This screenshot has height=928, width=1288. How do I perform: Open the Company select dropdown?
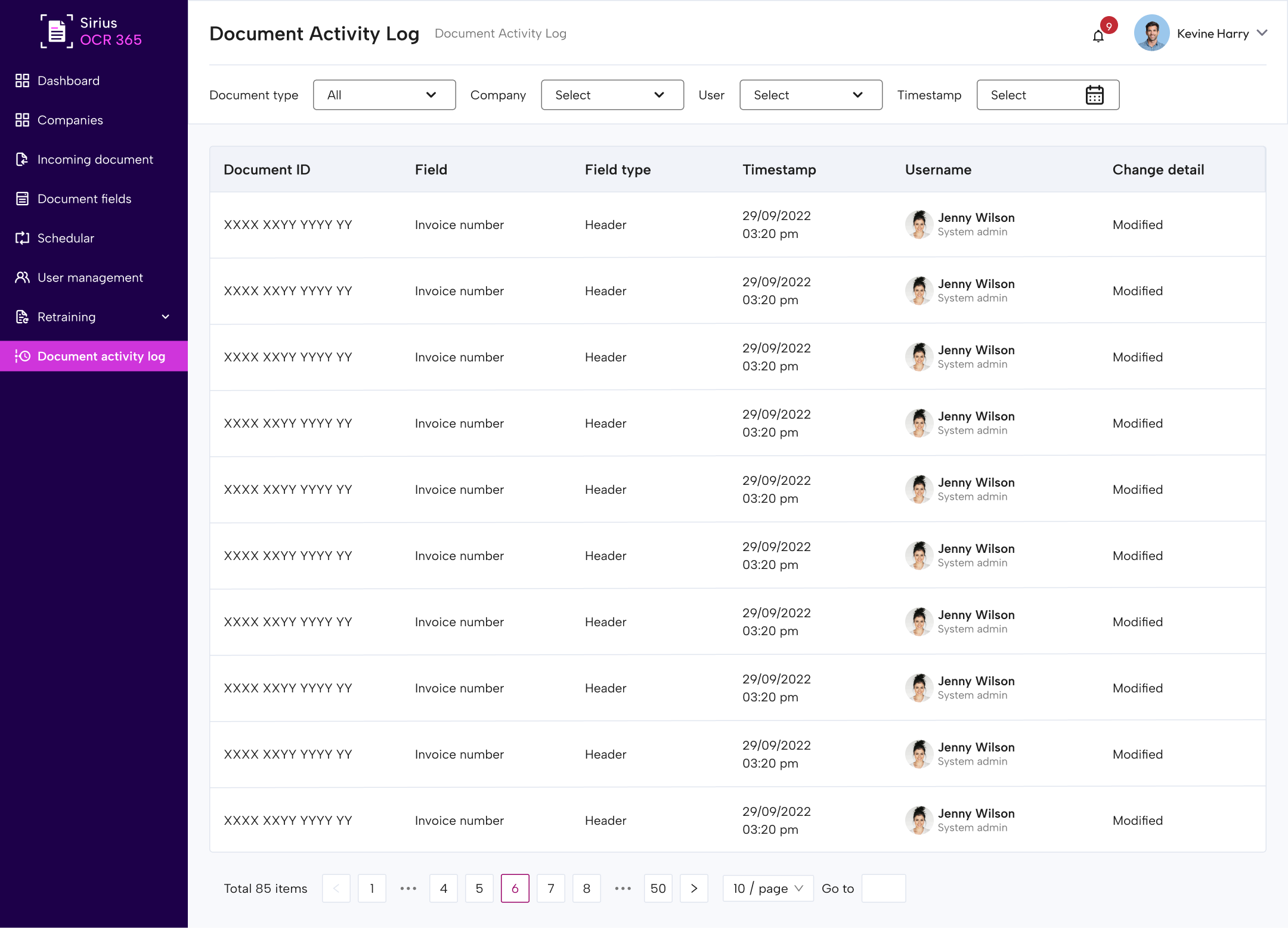pyautogui.click(x=612, y=95)
